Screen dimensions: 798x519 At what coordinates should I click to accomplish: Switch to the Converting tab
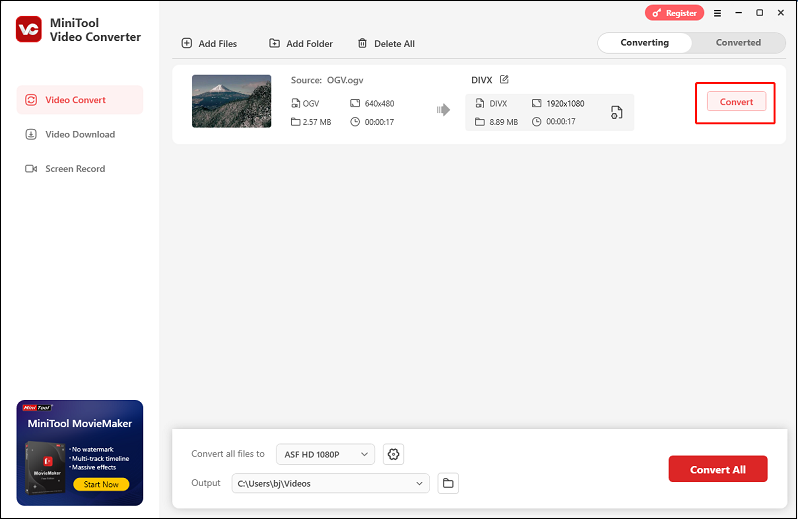point(644,43)
